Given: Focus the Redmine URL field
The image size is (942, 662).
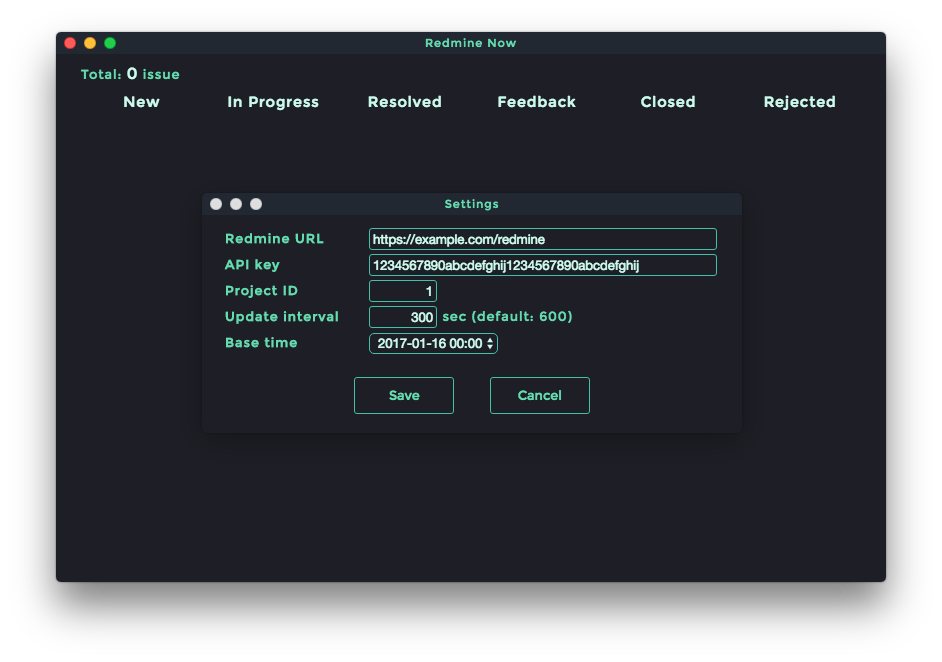Looking at the screenshot, I should pos(542,239).
